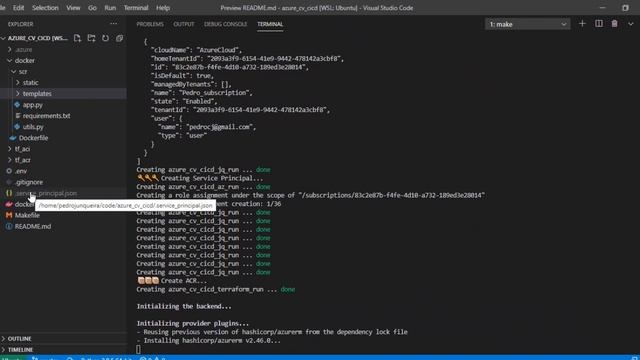The width and height of the screenshot is (640, 360).
Task: Click WSL Ubuntu remote indicator in status bar
Action: click(x=13, y=358)
